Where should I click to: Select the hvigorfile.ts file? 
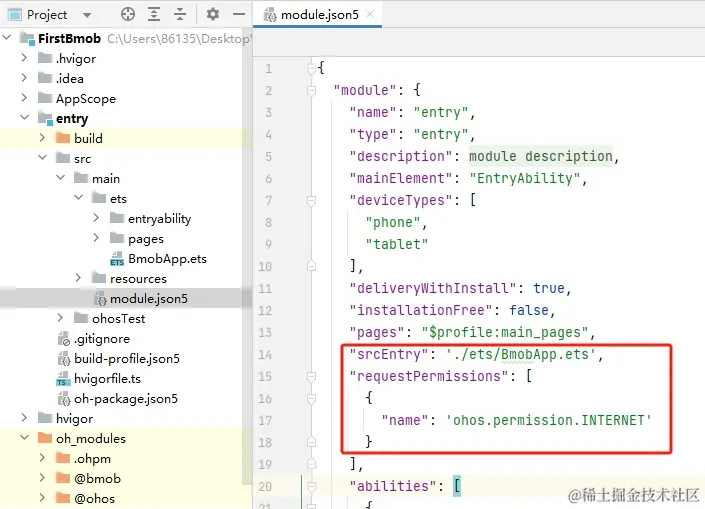click(x=107, y=379)
